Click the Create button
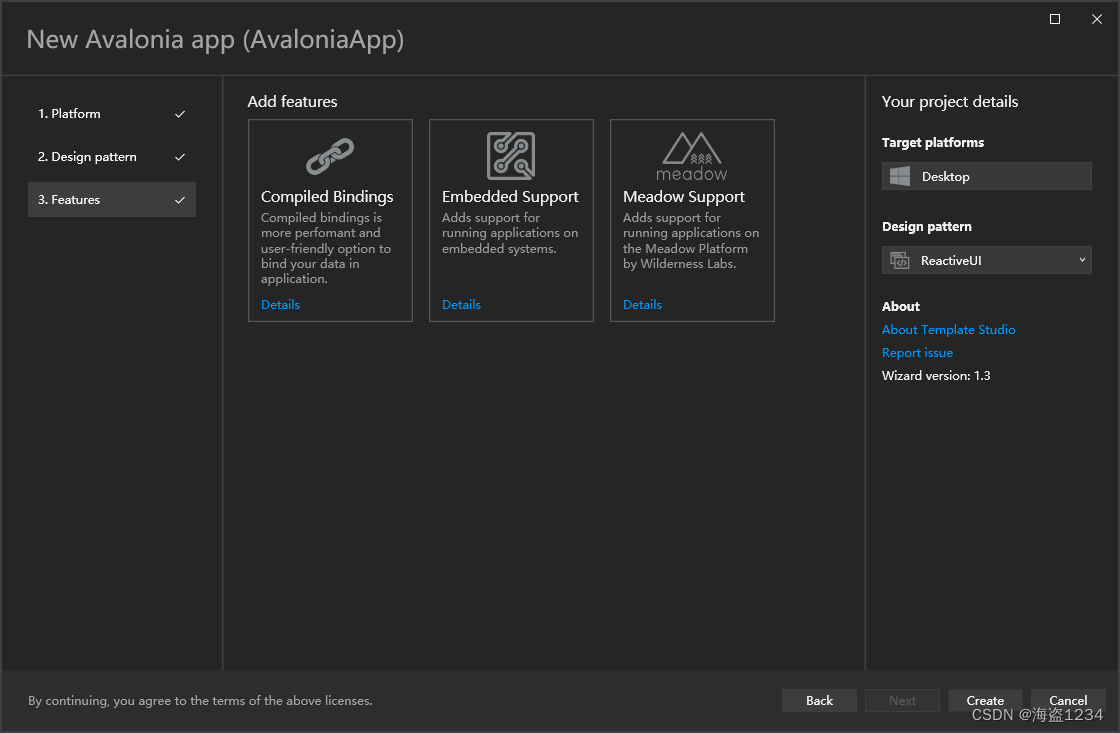 [x=985, y=701]
